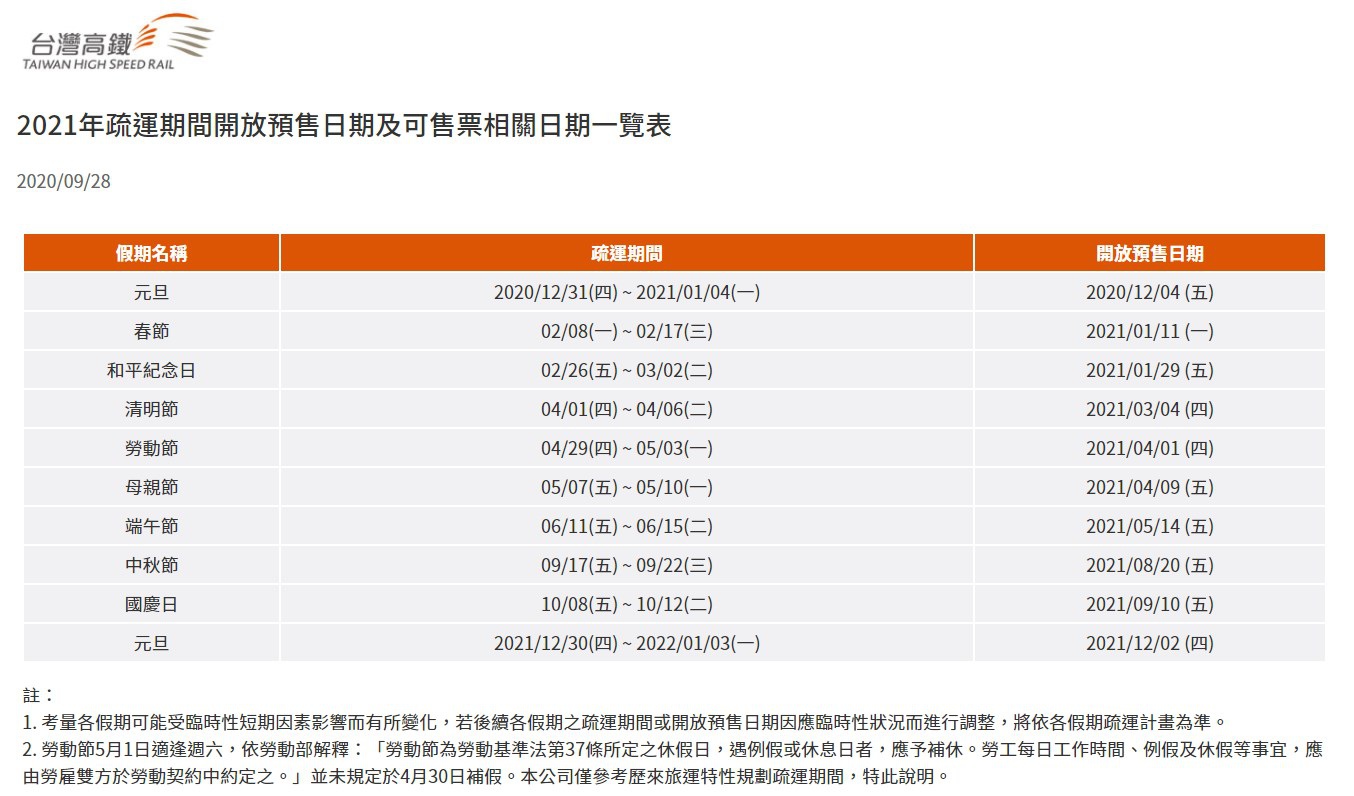Select the last 元旦 holiday name cell
The image size is (1354, 796).
(x=152, y=643)
